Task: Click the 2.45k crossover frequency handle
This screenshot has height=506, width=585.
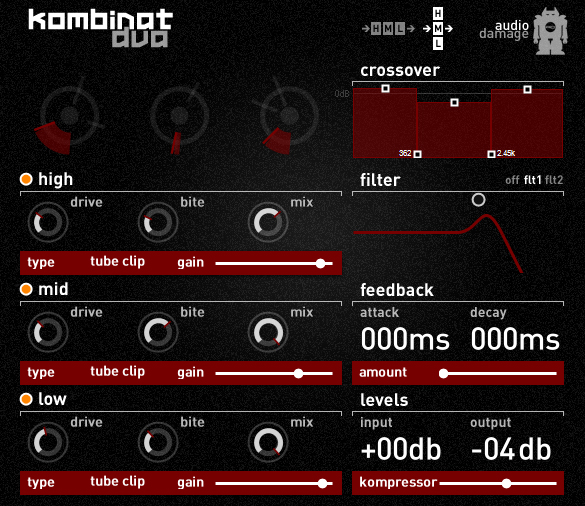Action: tap(491, 154)
